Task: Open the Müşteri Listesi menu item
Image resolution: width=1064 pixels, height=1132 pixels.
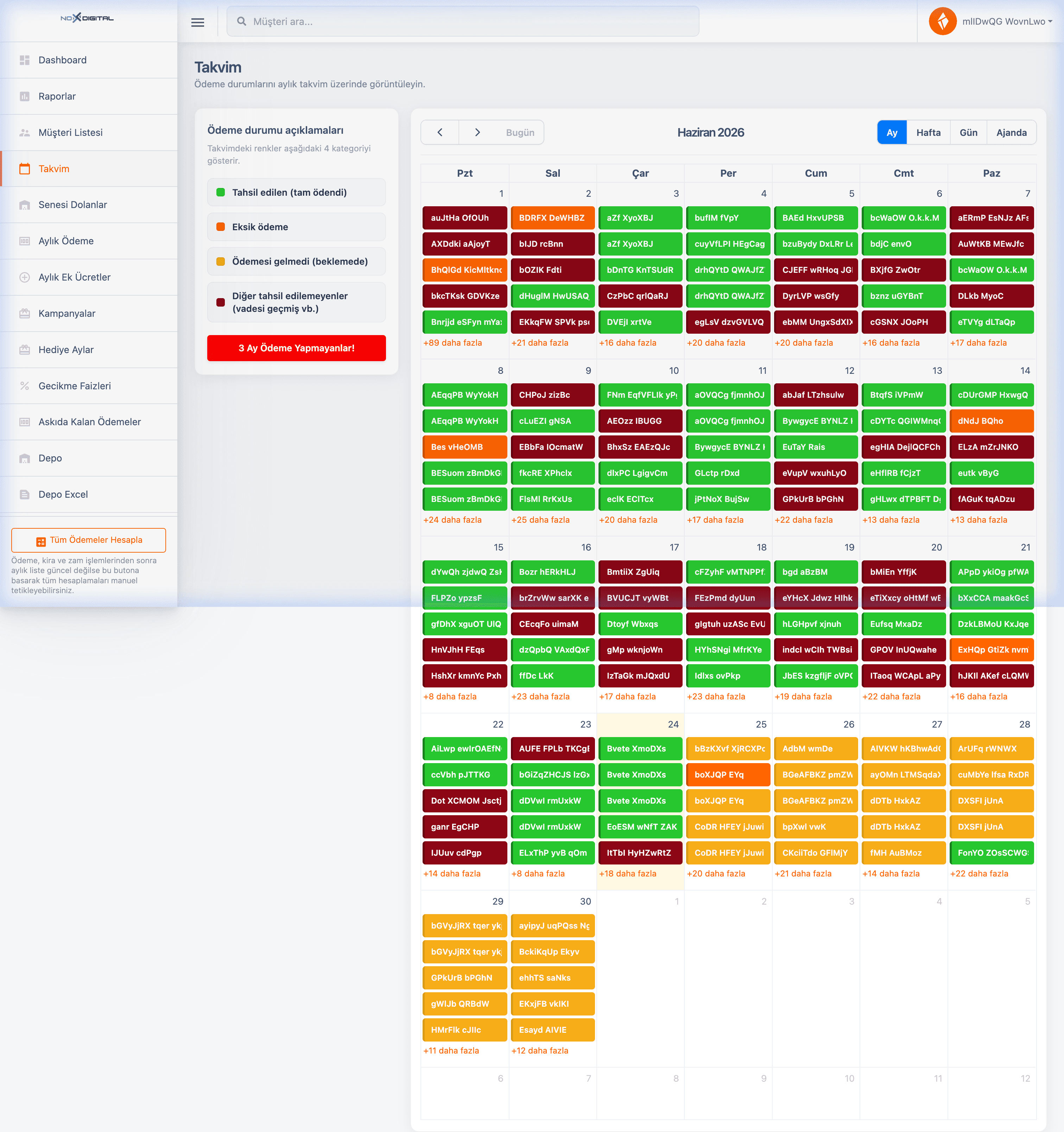Action: tap(89, 133)
